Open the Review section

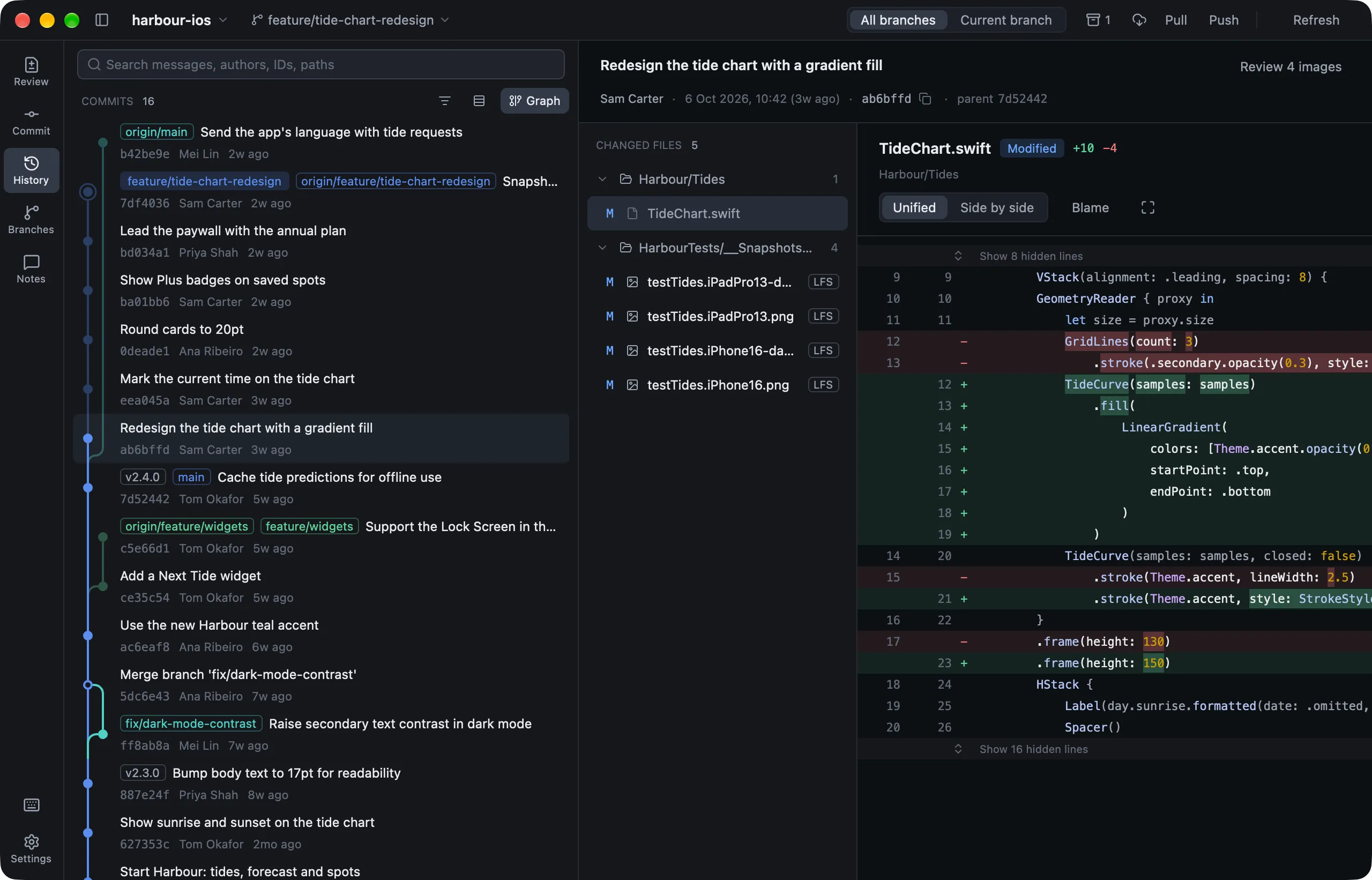[31, 71]
